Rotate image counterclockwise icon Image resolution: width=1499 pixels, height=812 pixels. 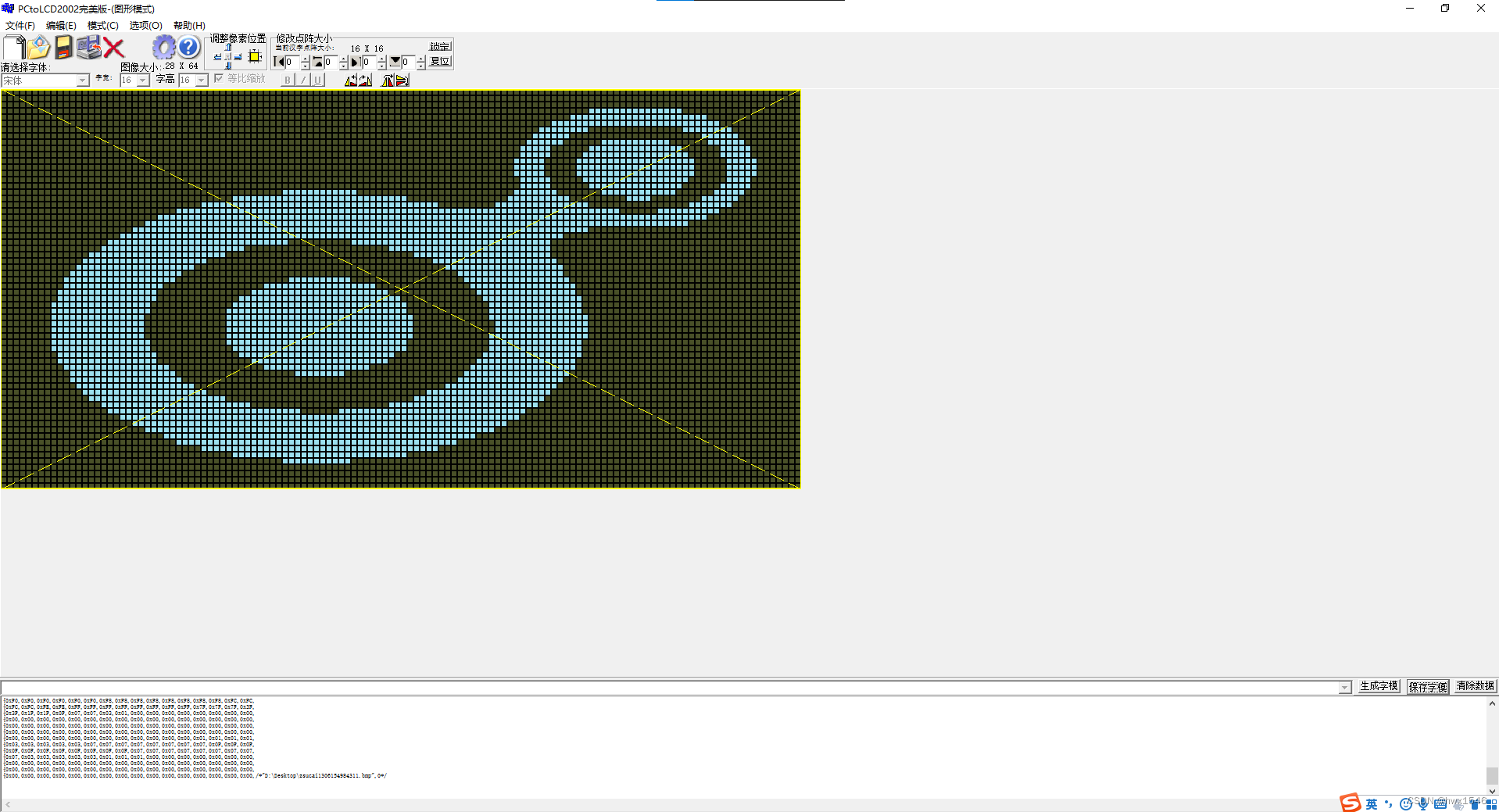[x=351, y=80]
